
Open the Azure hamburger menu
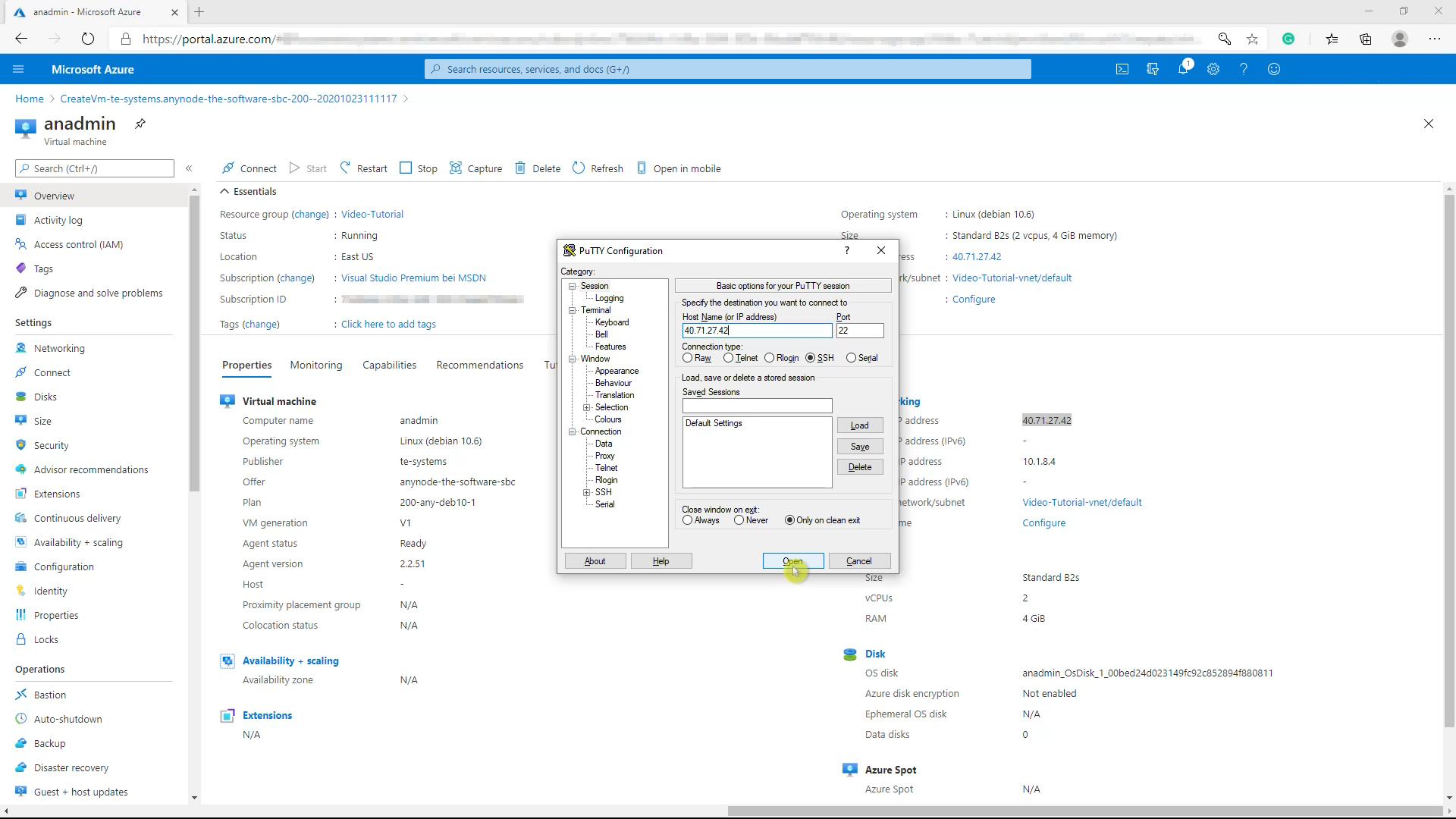18,69
